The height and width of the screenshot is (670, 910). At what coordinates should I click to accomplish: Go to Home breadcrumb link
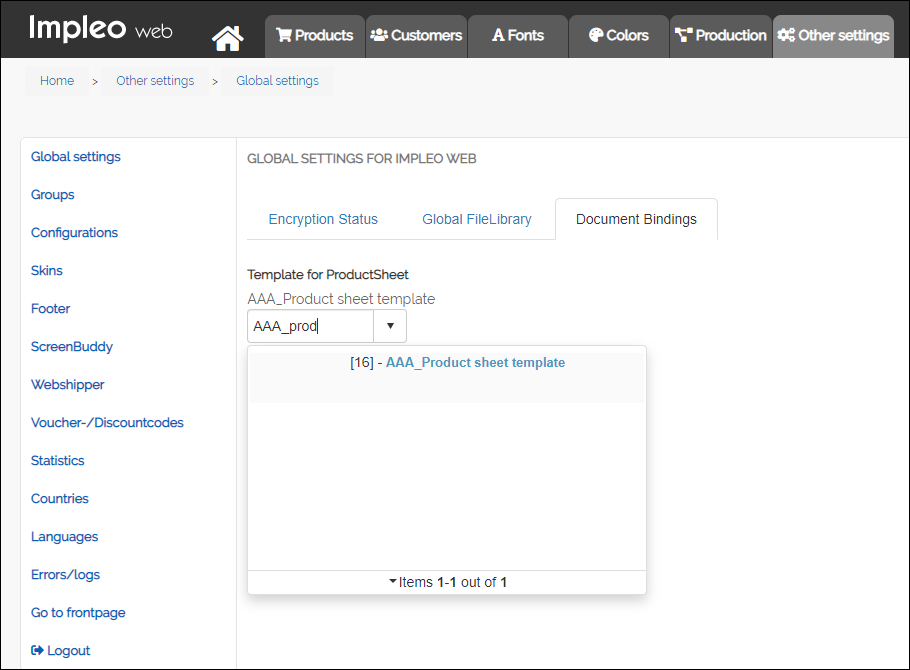57,81
